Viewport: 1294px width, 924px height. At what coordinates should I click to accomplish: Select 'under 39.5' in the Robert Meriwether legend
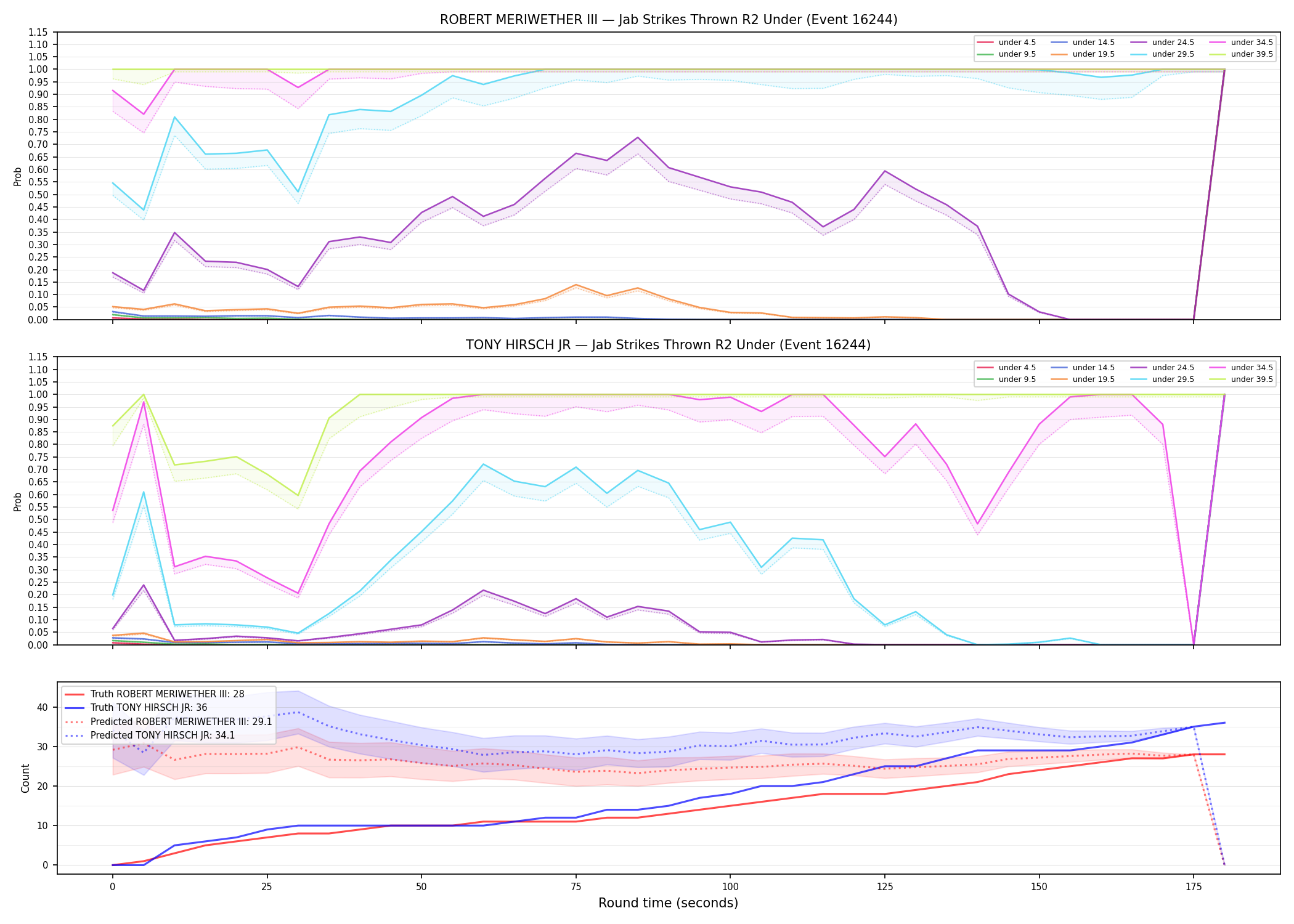point(1241,54)
